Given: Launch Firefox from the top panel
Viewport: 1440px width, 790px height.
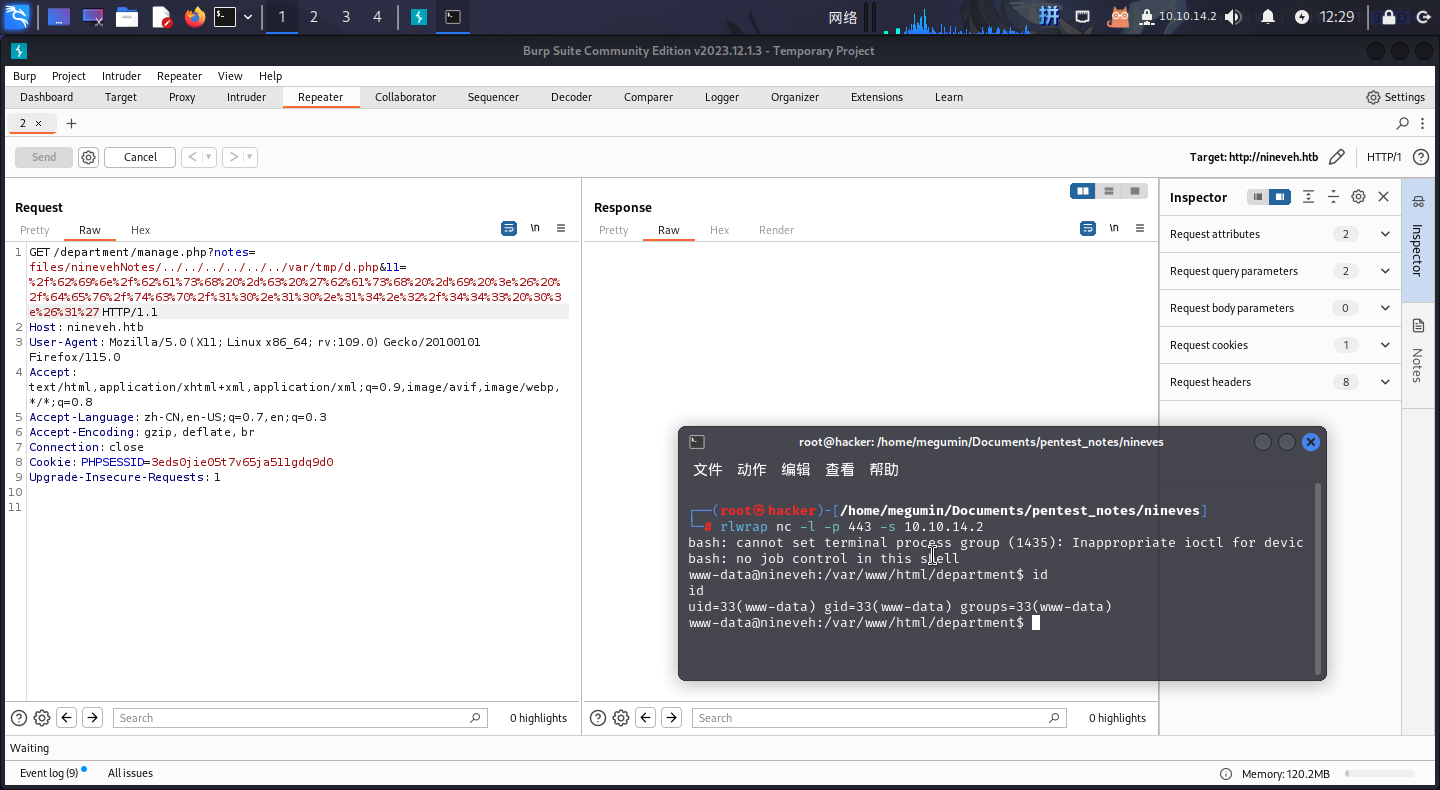Looking at the screenshot, I should point(194,16).
